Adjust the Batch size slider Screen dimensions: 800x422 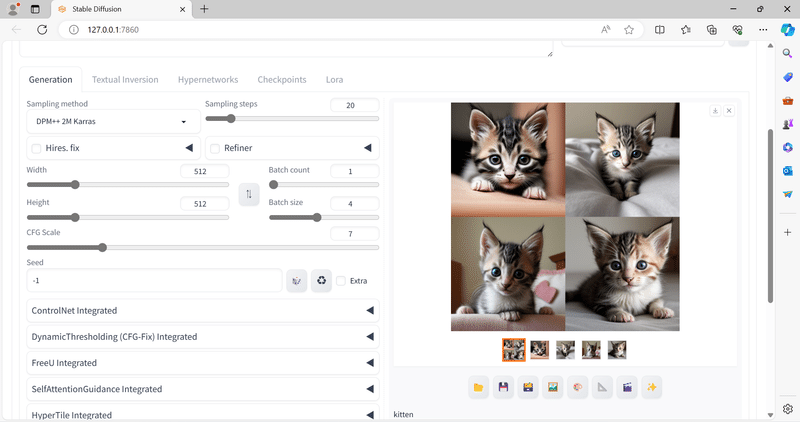tap(324, 217)
